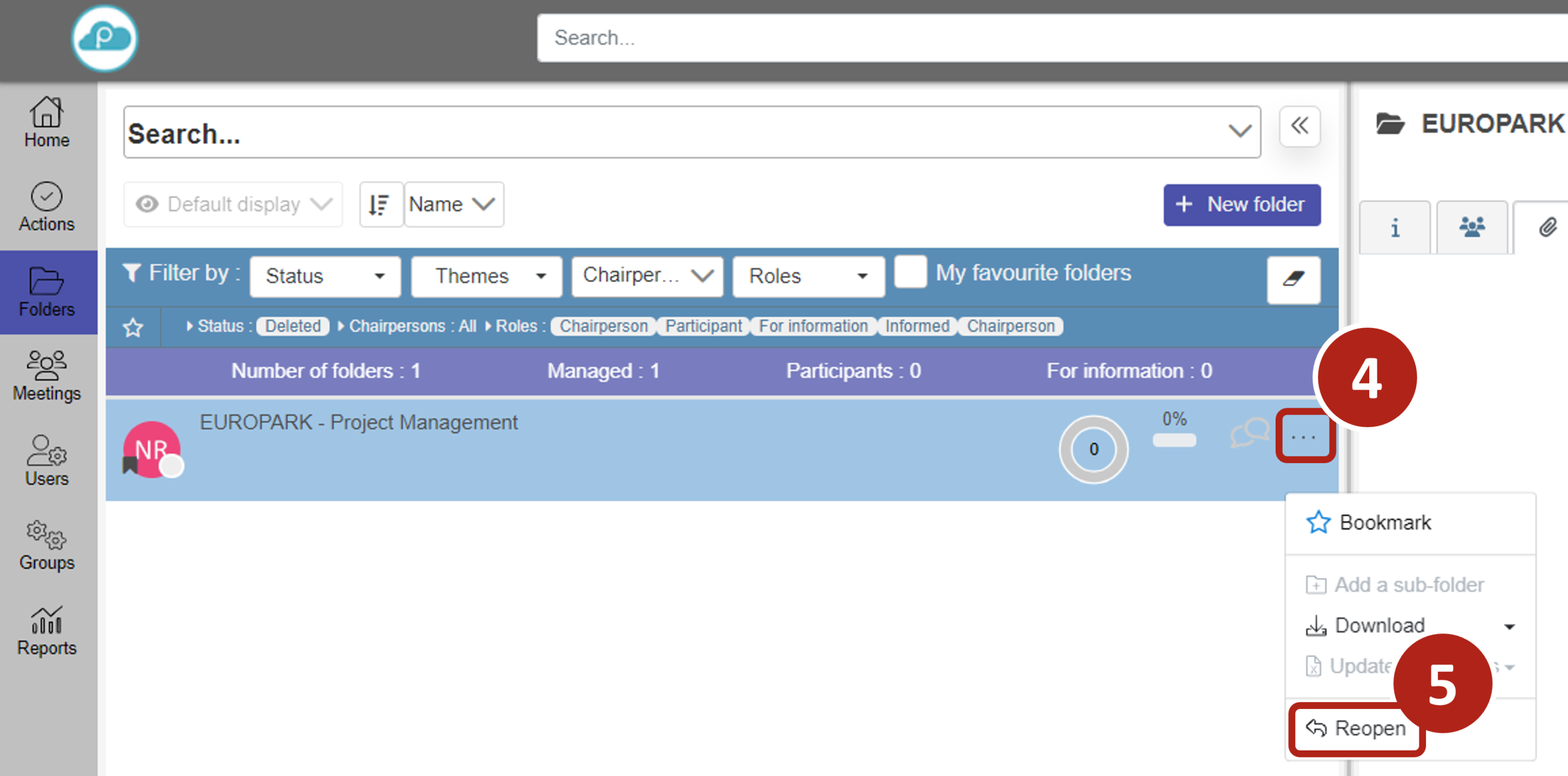This screenshot has height=776, width=1568.
Task: Open the Home sidebar icon
Action: pos(47,122)
